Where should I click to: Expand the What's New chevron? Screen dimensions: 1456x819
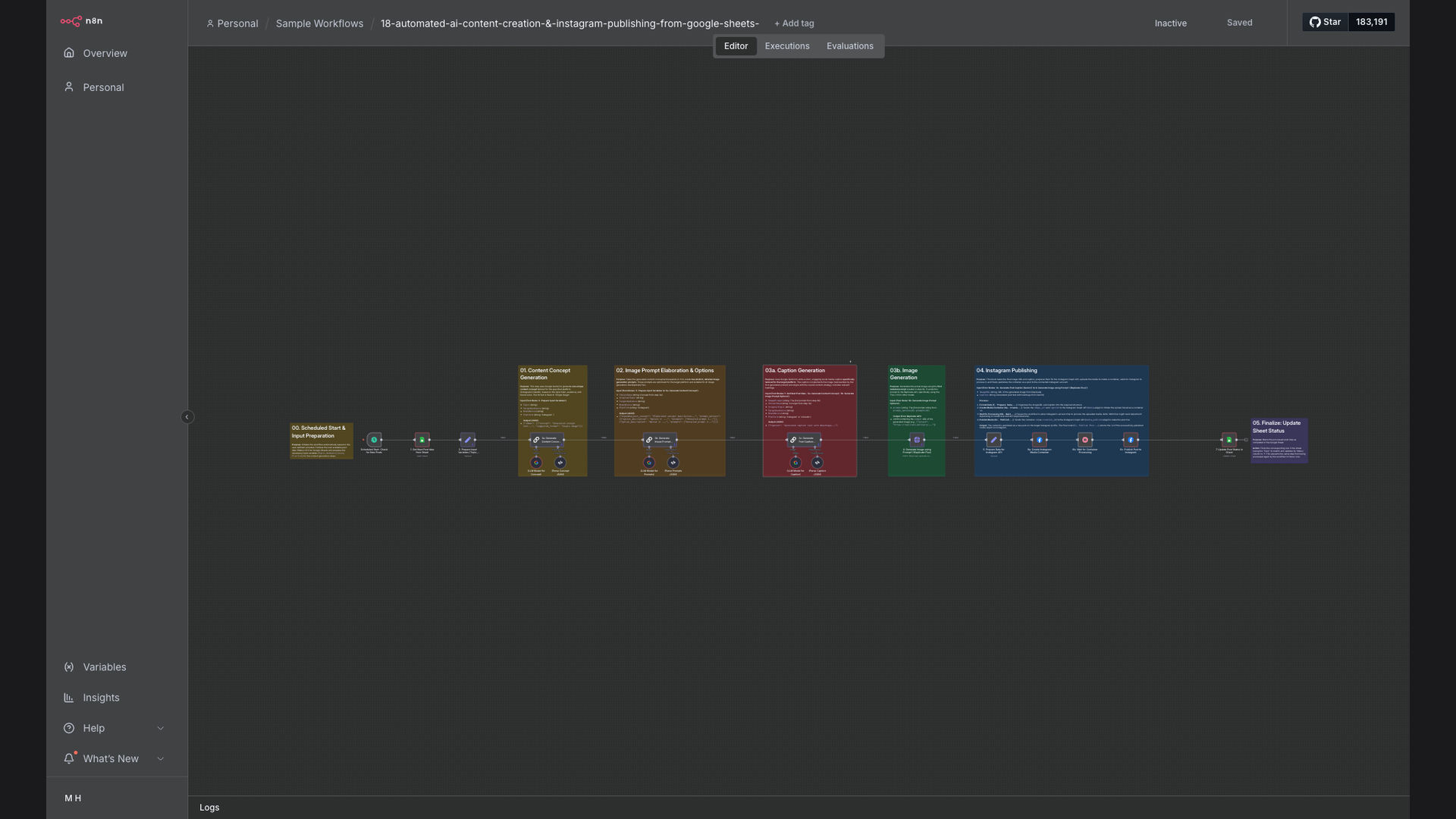160,758
